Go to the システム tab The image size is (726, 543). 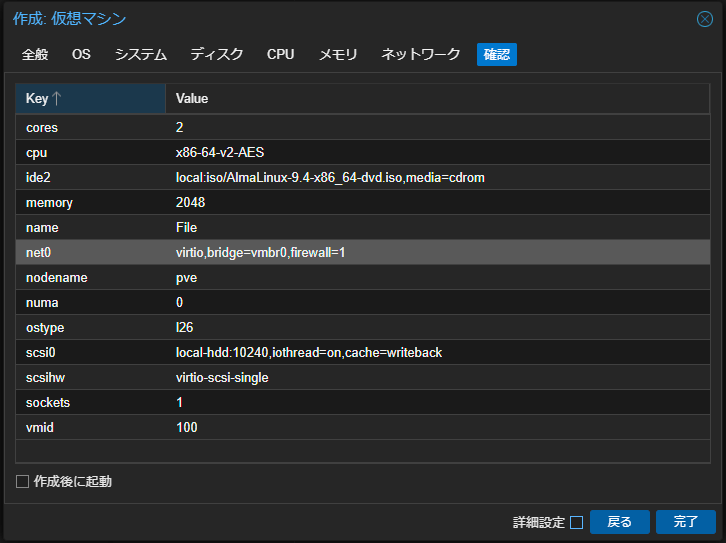pyautogui.click(x=140, y=54)
